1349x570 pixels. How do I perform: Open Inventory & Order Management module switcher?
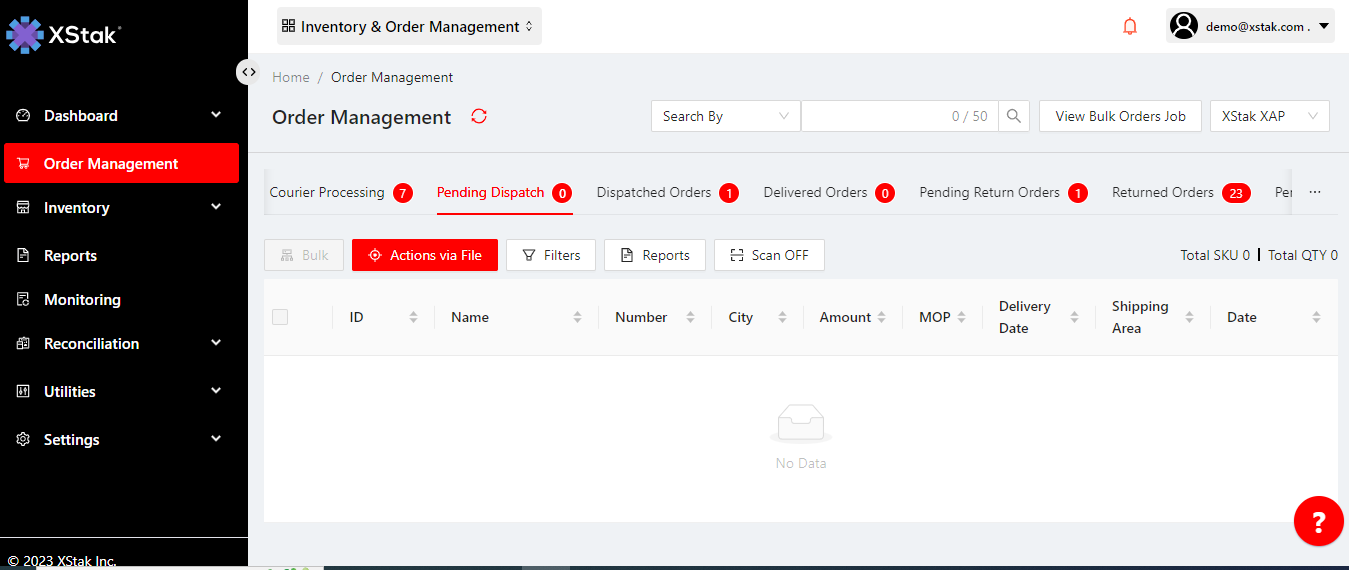(408, 27)
